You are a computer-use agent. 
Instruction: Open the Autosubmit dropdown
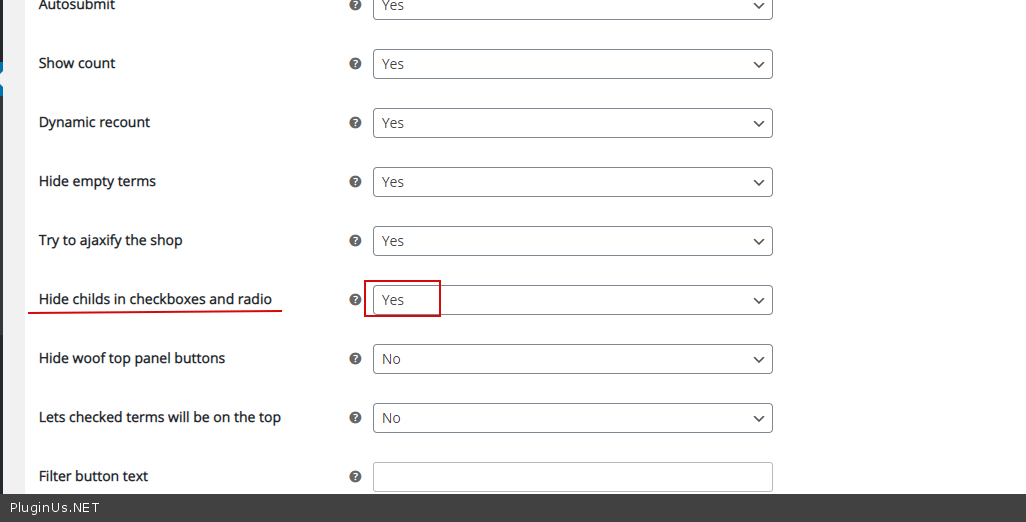coord(572,6)
